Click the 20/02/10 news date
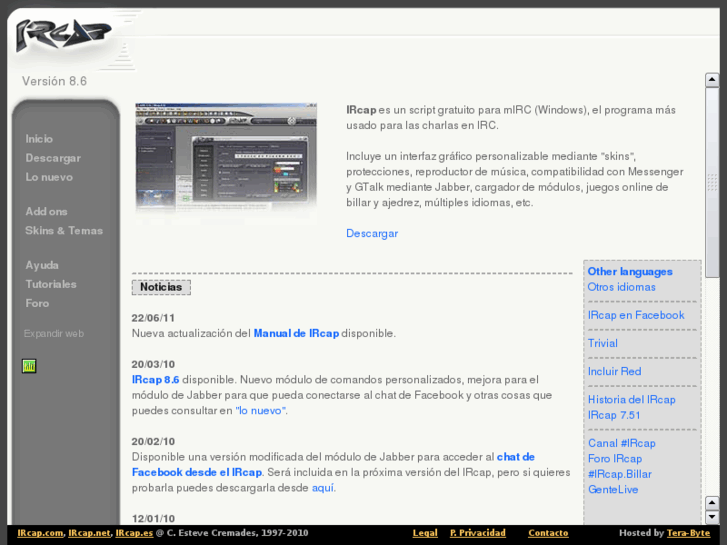 click(153, 441)
